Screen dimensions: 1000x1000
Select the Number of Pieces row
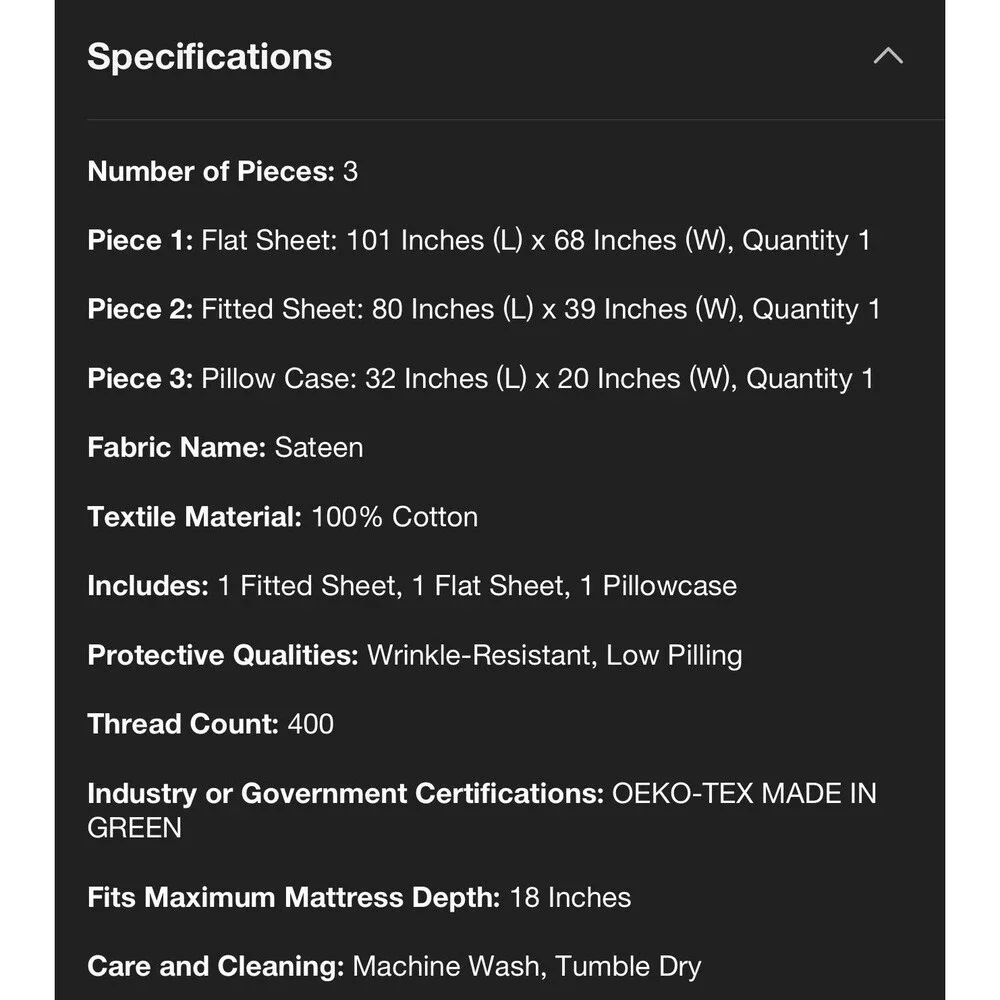[x=223, y=172]
